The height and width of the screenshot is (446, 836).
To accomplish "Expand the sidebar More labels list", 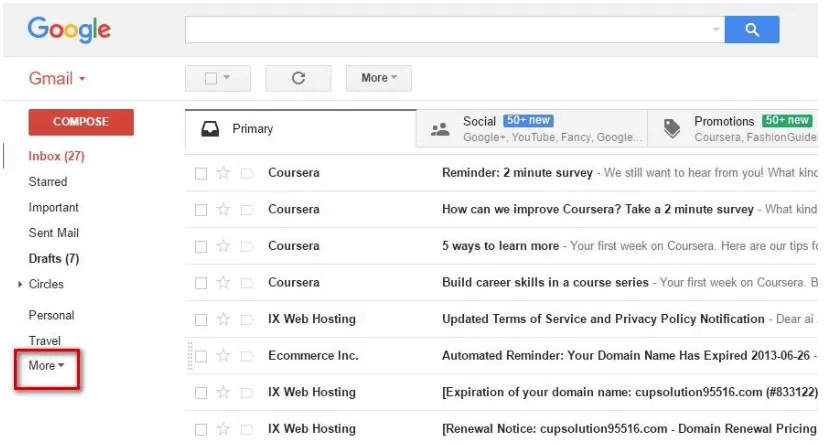I will tap(46, 366).
